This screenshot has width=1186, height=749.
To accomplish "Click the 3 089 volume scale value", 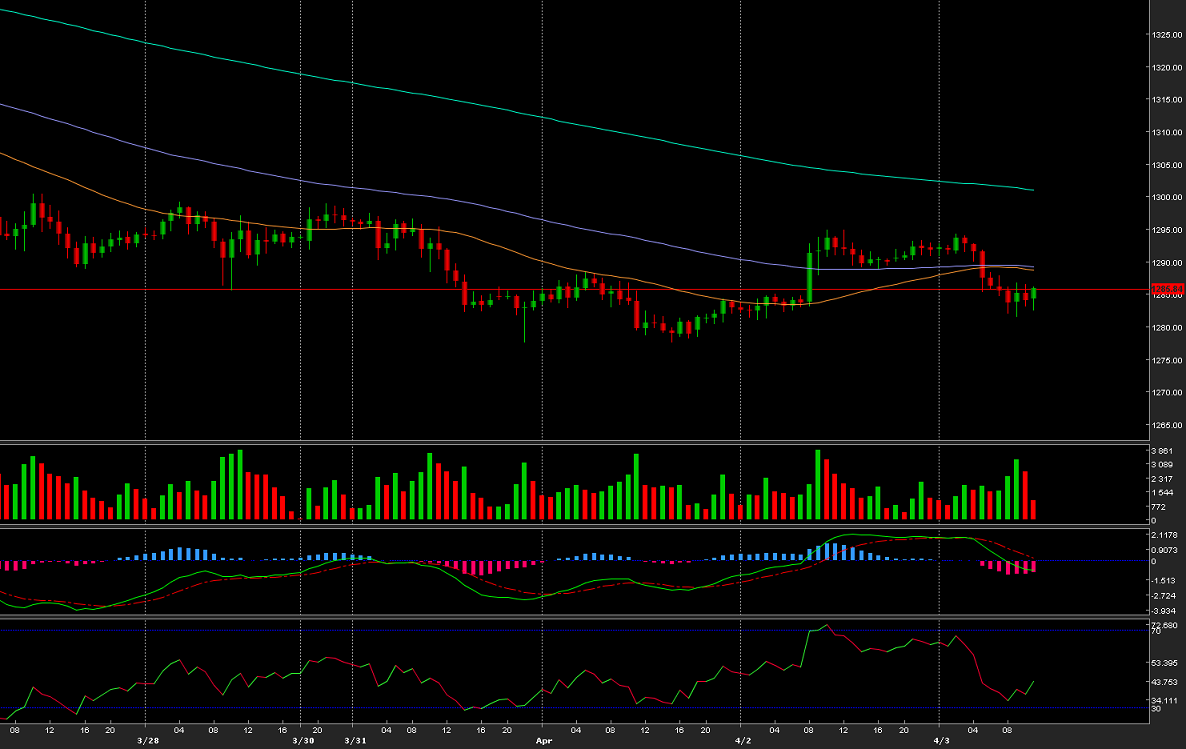I will [x=1163, y=465].
